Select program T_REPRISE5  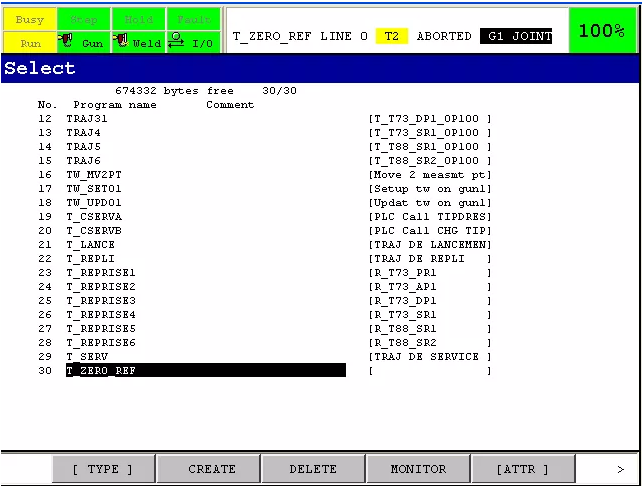[101, 328]
